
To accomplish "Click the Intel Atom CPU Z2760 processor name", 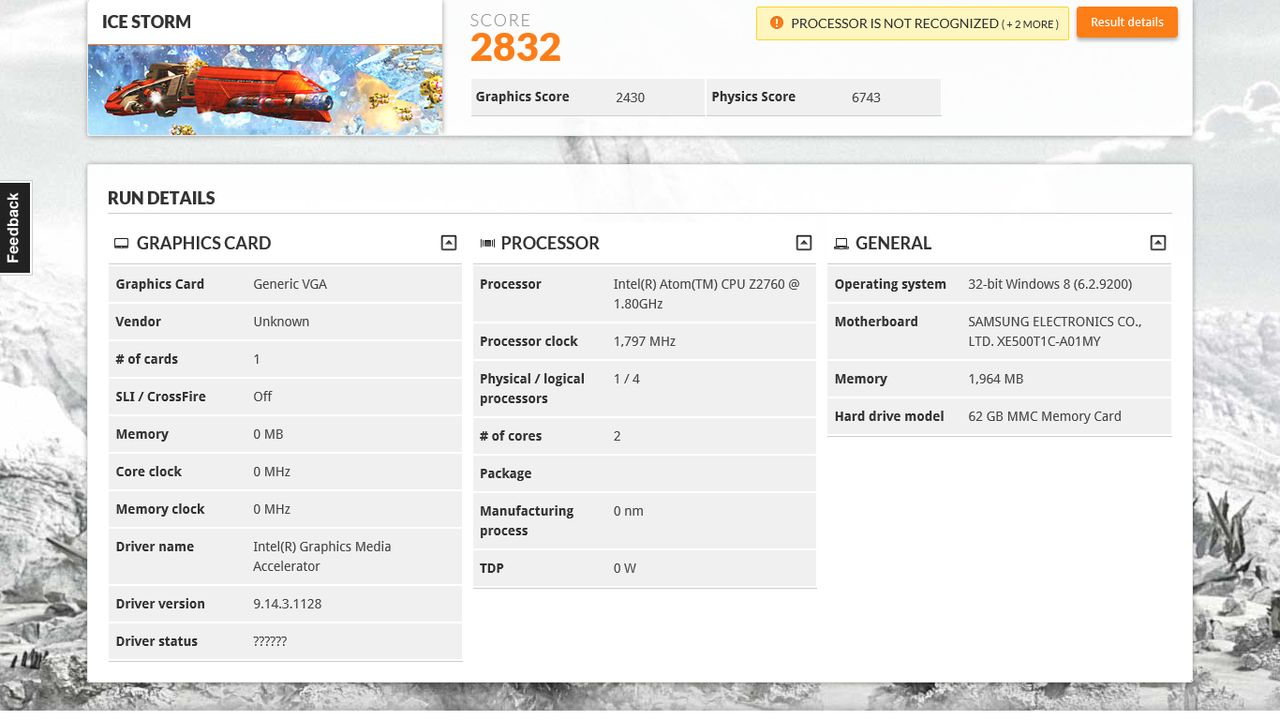I will point(707,294).
